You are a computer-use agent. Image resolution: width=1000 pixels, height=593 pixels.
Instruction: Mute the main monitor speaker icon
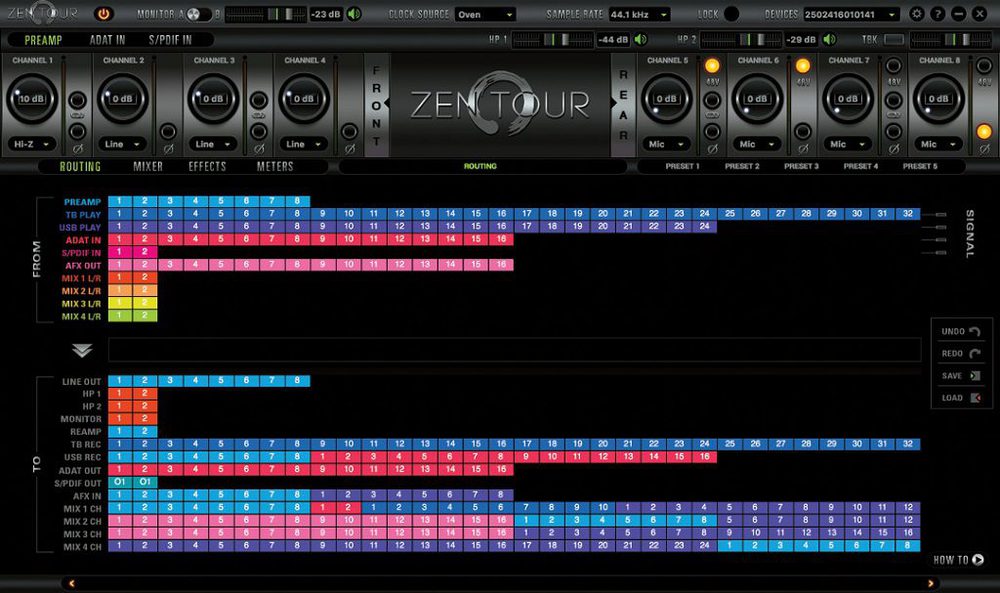[x=354, y=13]
